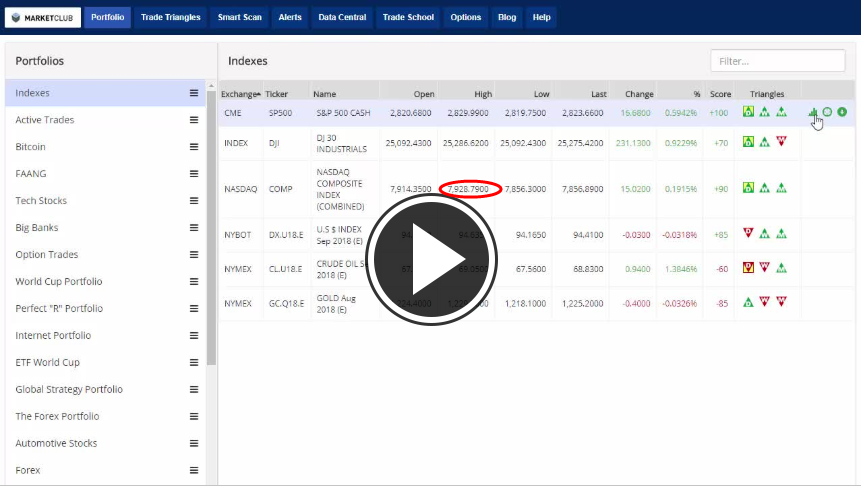
Task: Open the Internet Portfolio hamburger menu
Action: point(194,335)
